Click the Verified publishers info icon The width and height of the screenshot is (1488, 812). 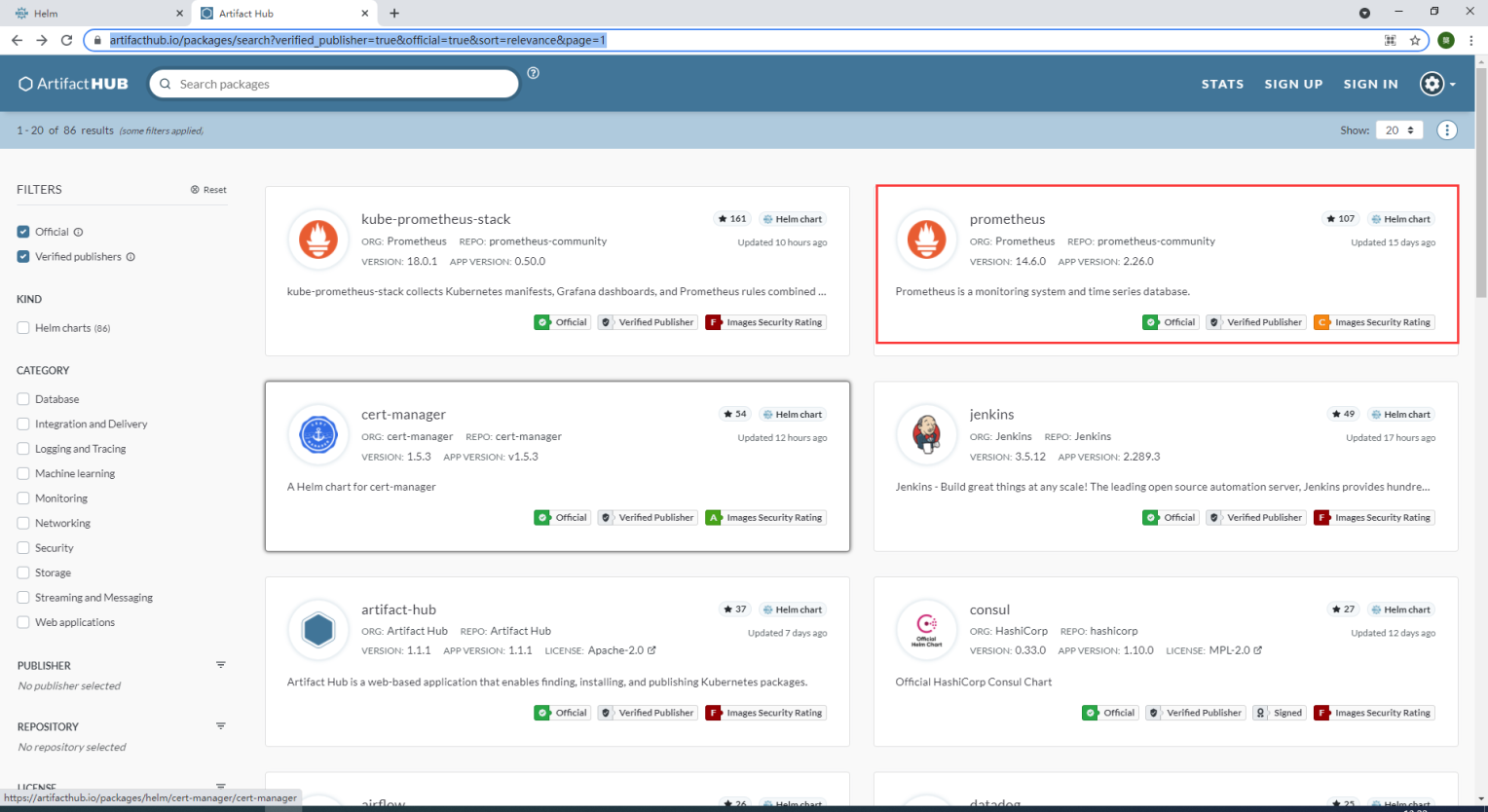(130, 257)
